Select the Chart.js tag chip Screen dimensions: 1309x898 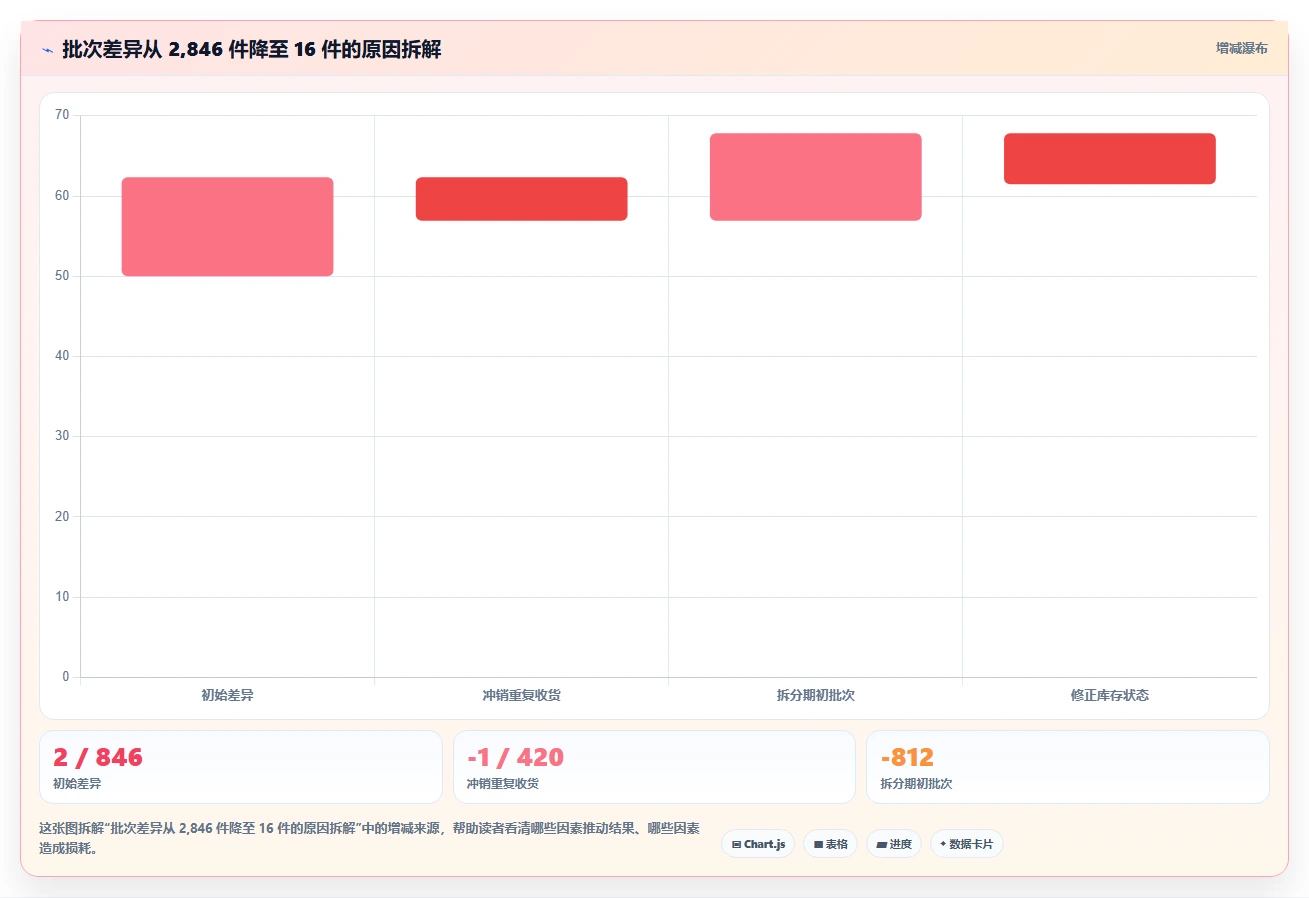(x=757, y=844)
